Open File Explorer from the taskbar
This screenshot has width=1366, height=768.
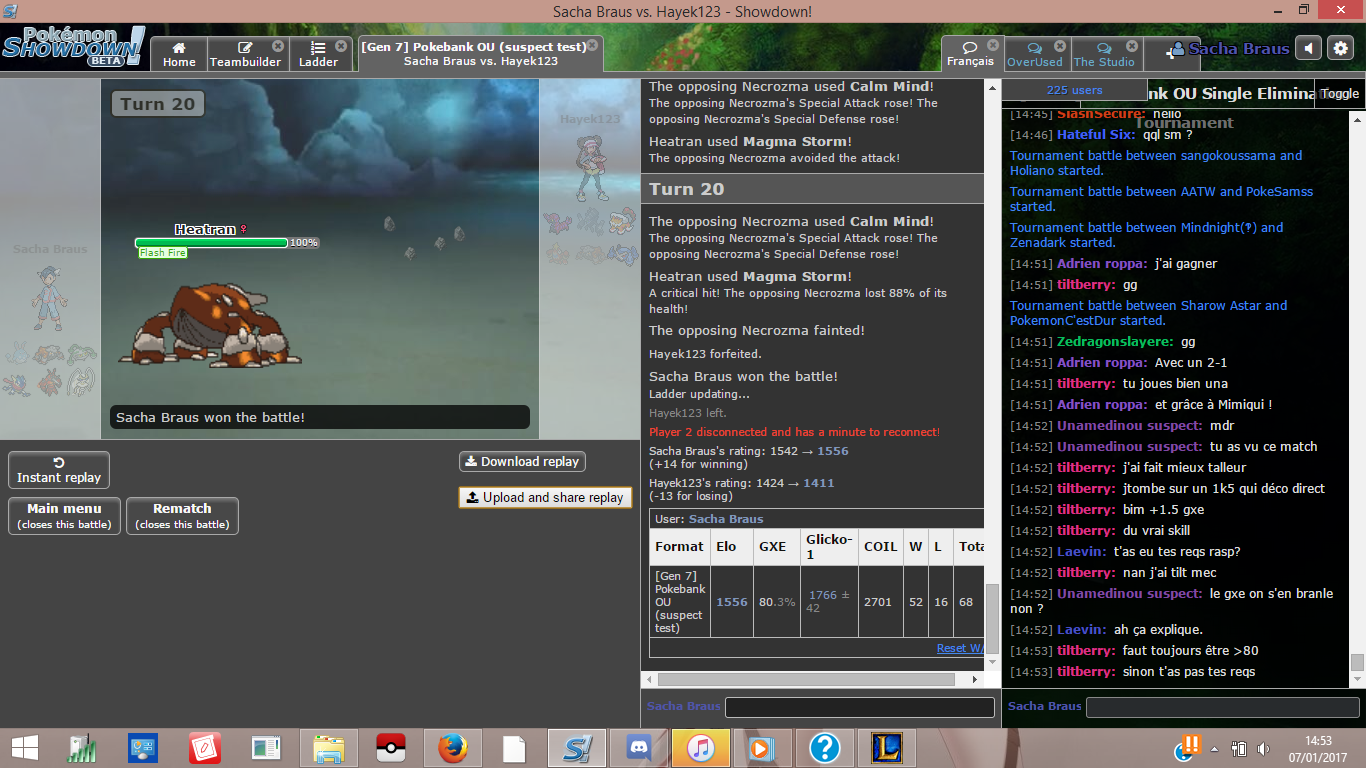click(329, 748)
